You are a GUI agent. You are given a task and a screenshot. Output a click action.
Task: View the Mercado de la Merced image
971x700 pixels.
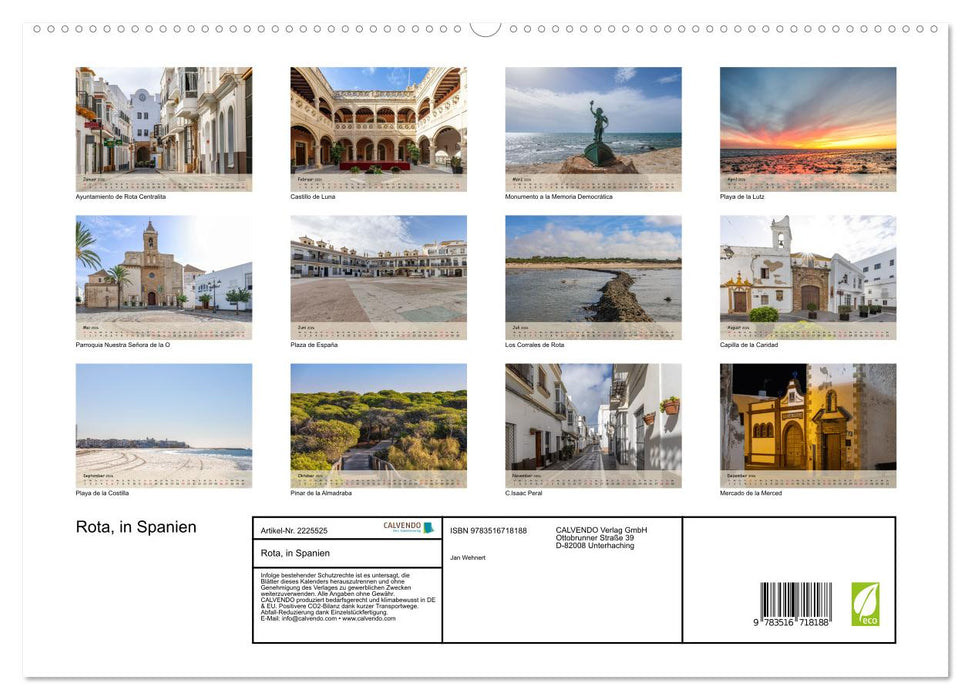click(809, 421)
